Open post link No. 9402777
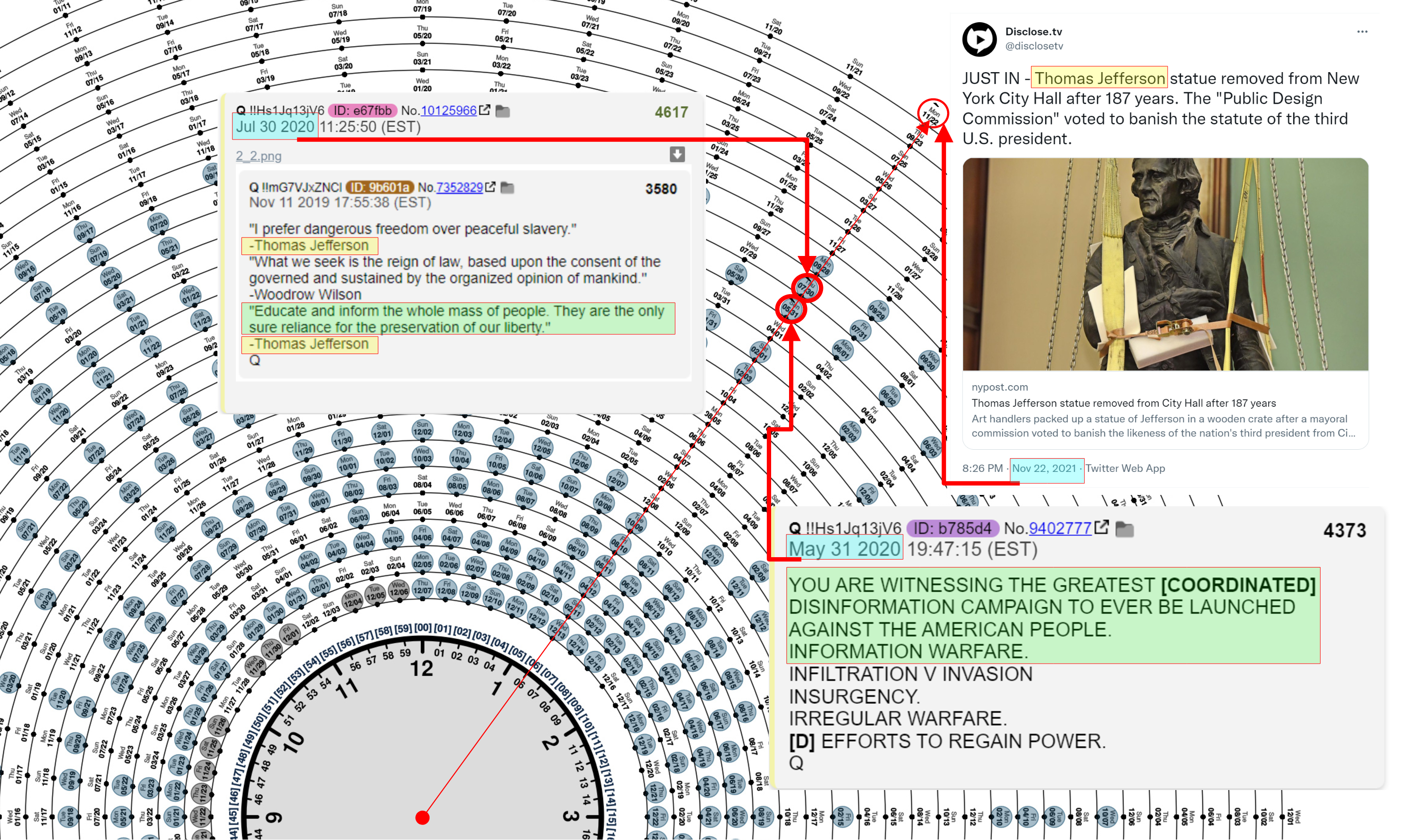1405x840 pixels. tap(1060, 528)
